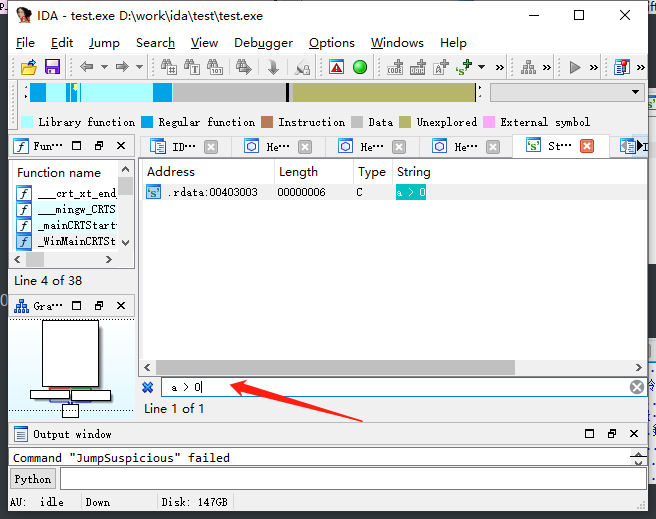Click the down arrow jump icon
Screen dimensions: 656x519
[x=273, y=67]
